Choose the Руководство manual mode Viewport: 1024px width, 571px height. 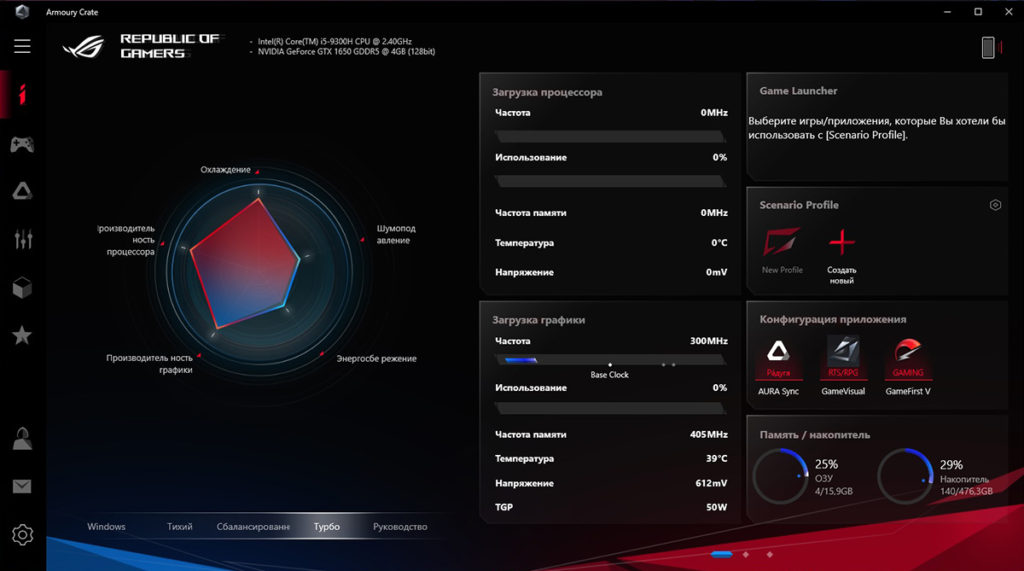(x=400, y=527)
